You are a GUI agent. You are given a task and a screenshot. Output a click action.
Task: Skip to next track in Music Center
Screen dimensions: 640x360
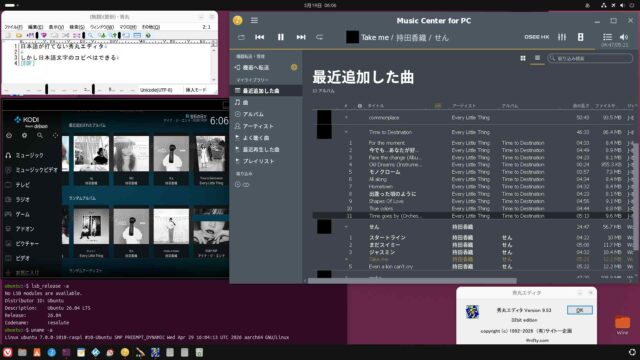[x=301, y=37]
